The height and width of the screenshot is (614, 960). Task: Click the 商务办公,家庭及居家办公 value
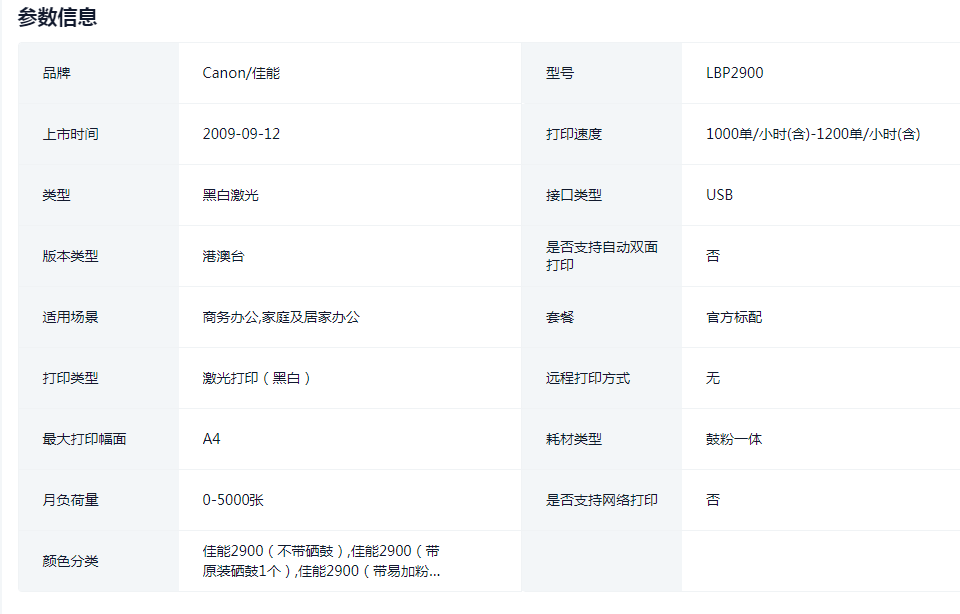click(x=281, y=317)
